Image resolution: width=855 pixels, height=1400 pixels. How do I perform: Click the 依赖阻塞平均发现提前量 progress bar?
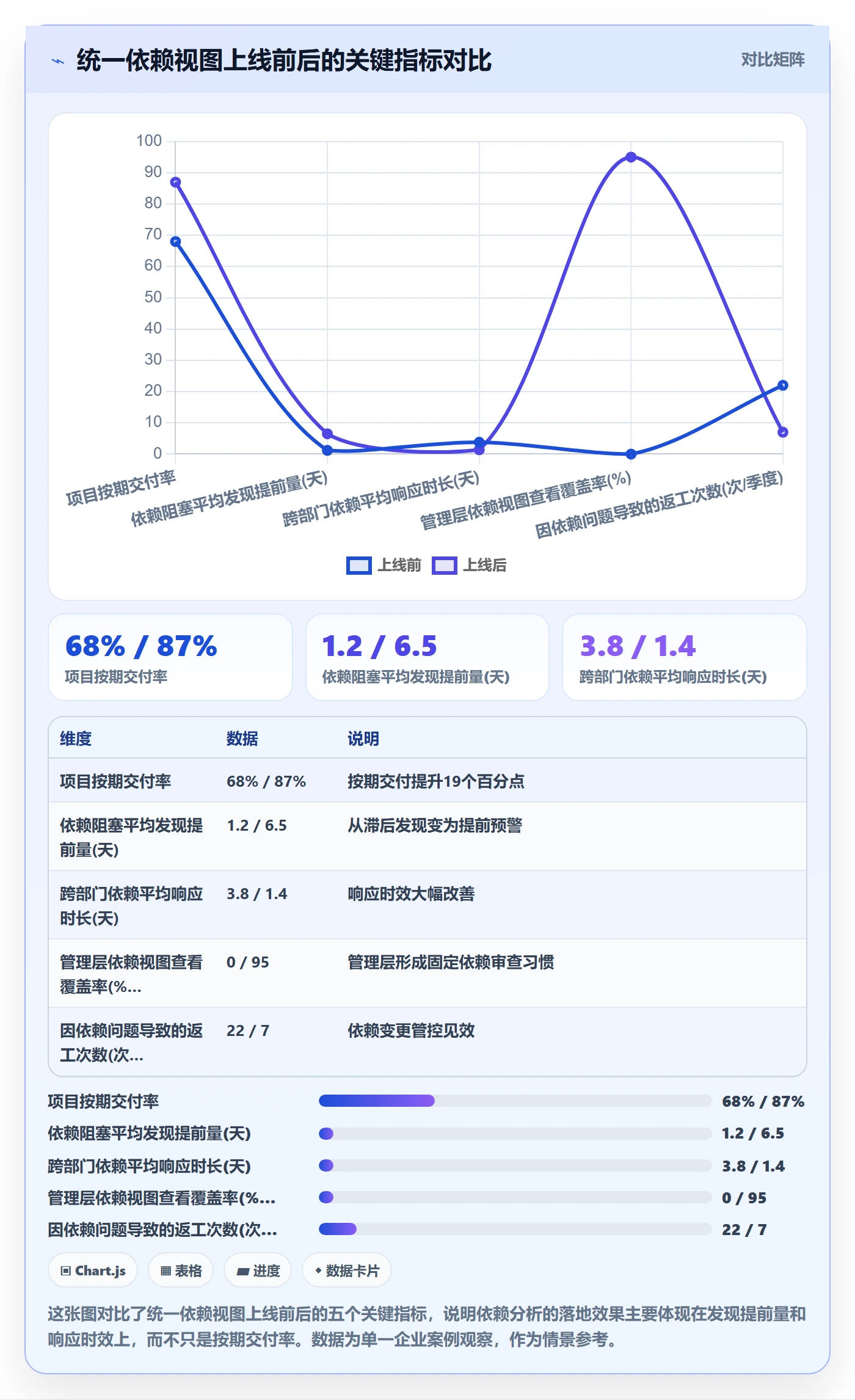click(515, 1134)
